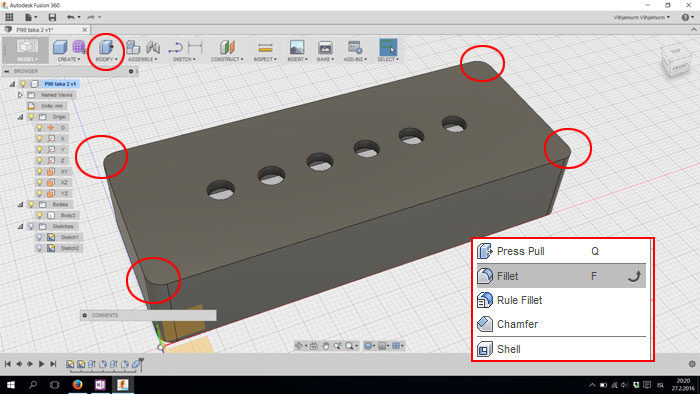
Task: Open the user account dropdown
Action: click(x=642, y=17)
